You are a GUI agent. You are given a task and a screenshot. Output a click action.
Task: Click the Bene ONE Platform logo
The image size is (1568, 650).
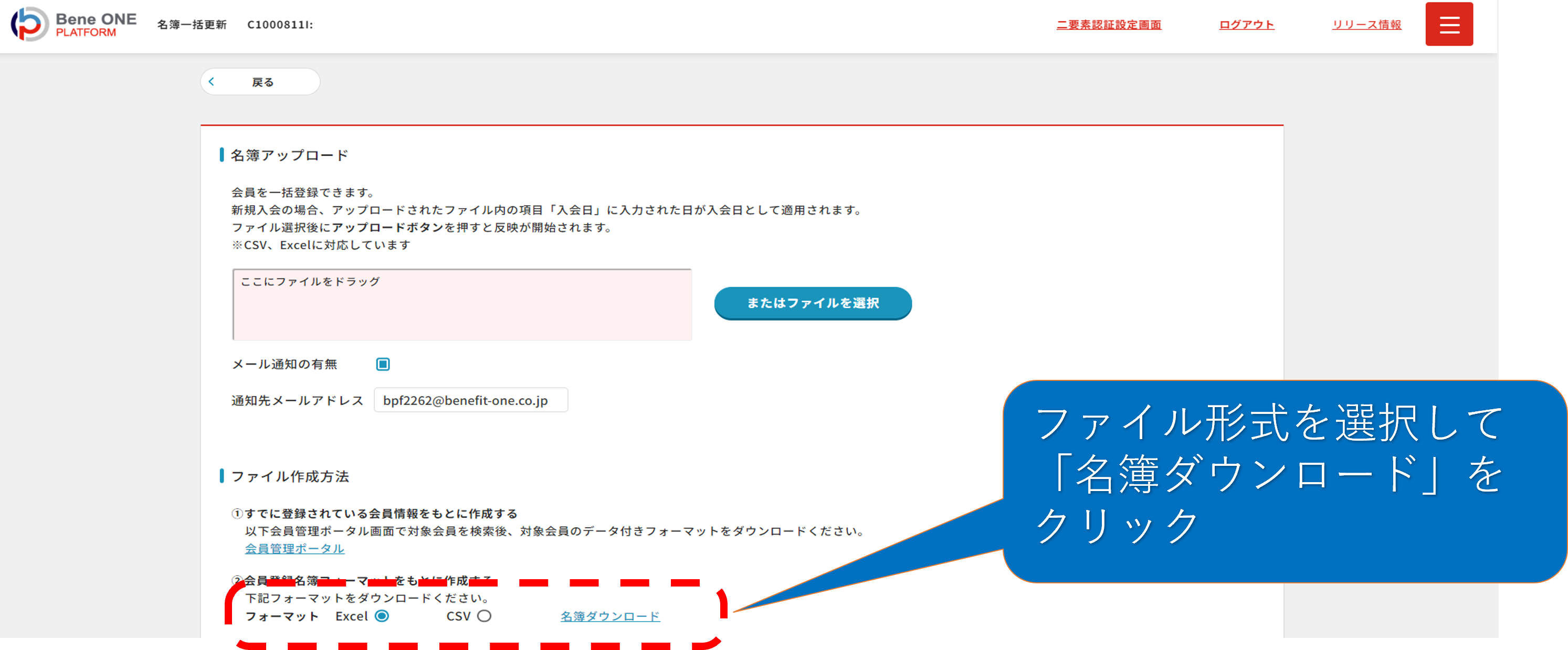pos(73,24)
